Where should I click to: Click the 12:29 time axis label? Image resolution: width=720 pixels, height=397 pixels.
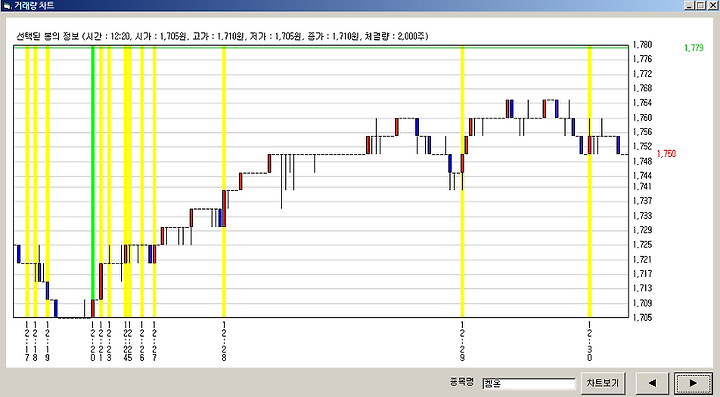[462, 341]
